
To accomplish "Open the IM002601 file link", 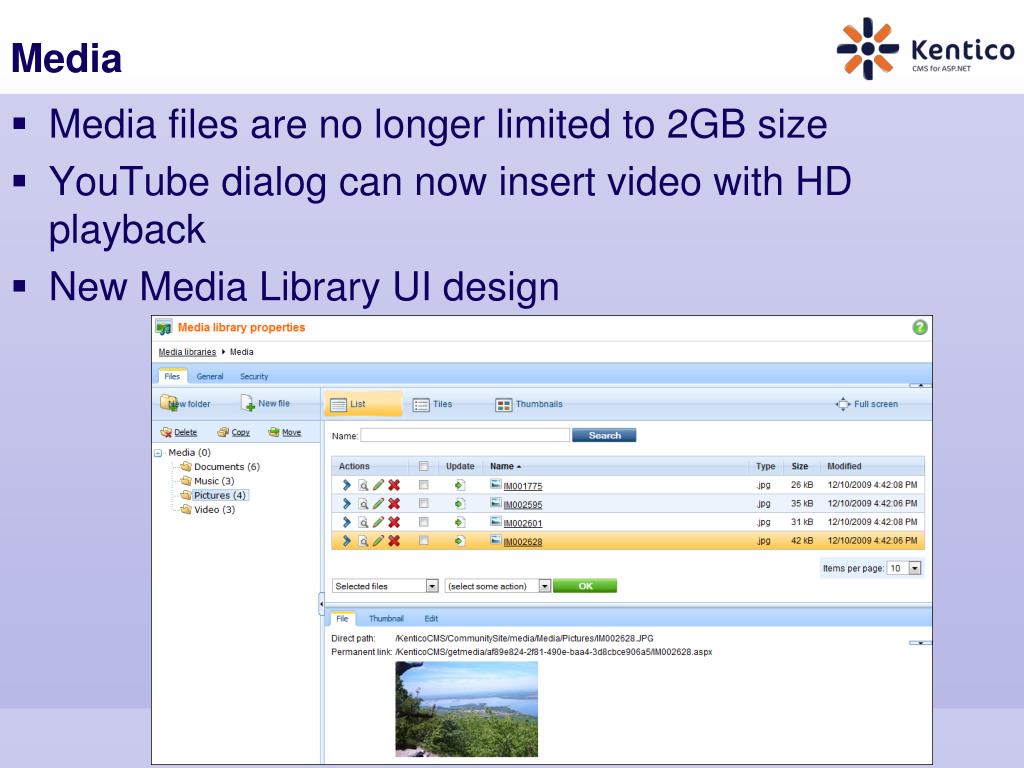I will point(522,523).
